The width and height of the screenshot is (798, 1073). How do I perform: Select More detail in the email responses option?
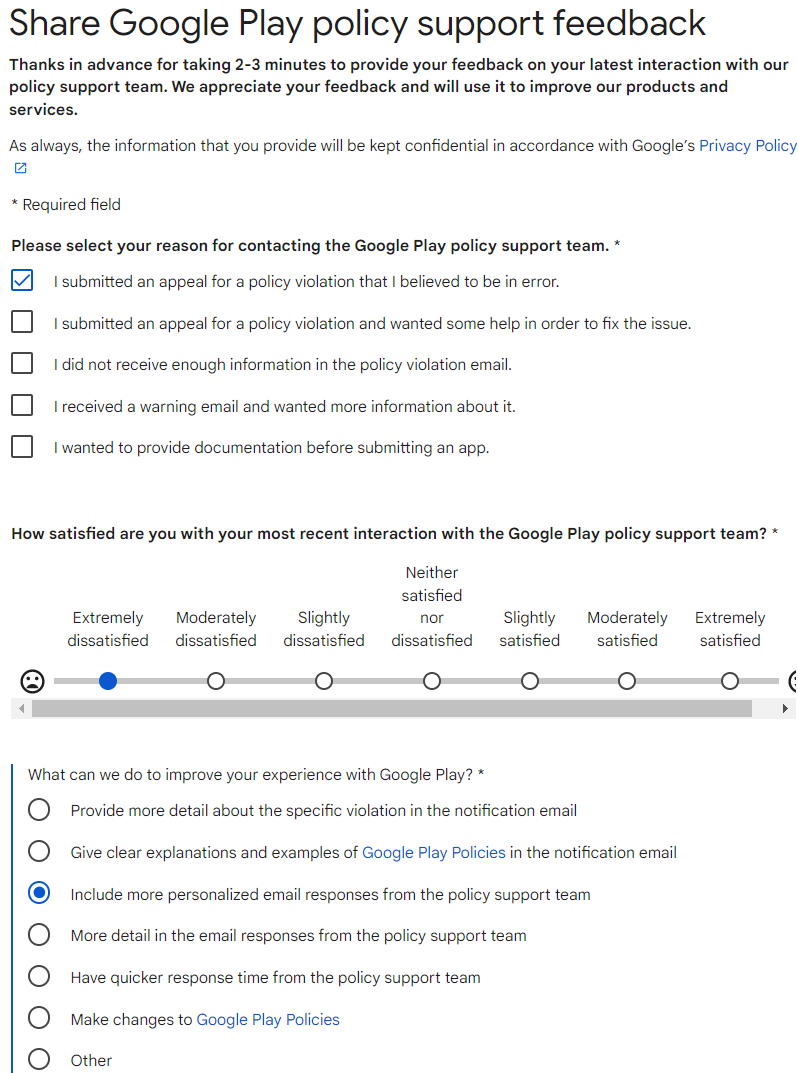pos(39,935)
